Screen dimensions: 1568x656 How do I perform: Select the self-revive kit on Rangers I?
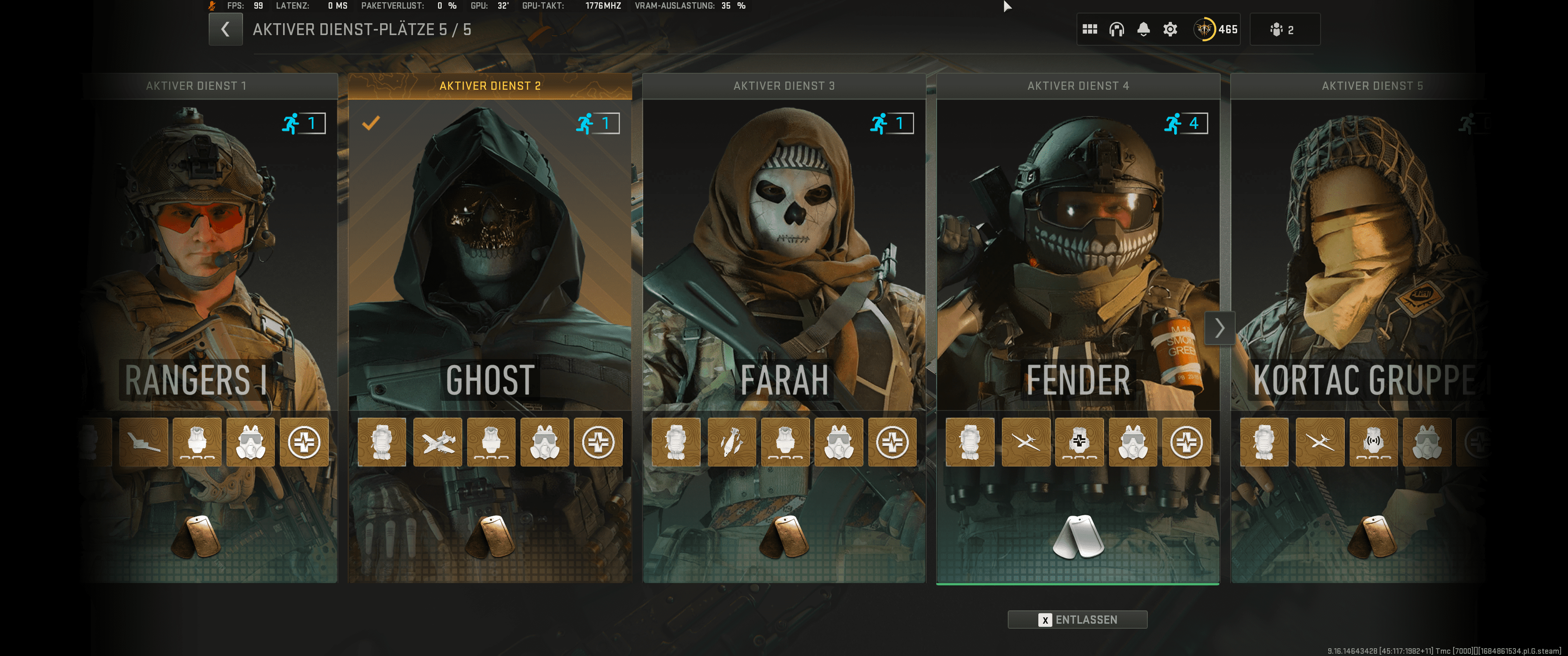(304, 442)
